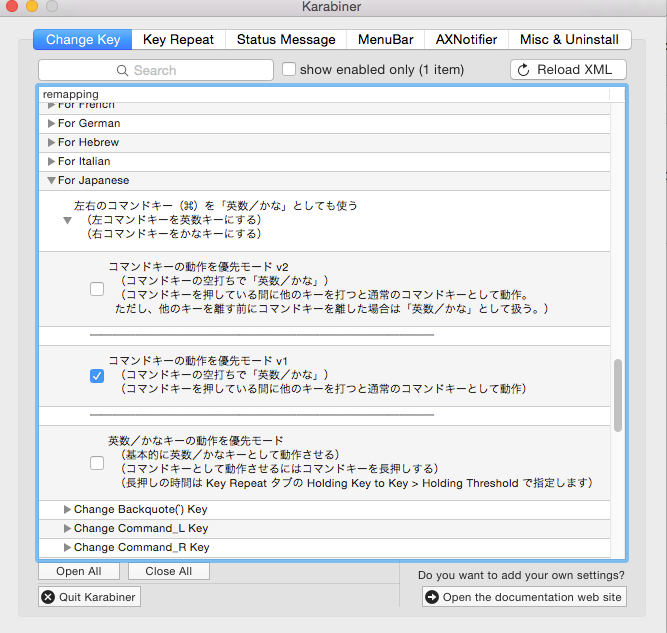Click the Open All button

click(x=79, y=571)
